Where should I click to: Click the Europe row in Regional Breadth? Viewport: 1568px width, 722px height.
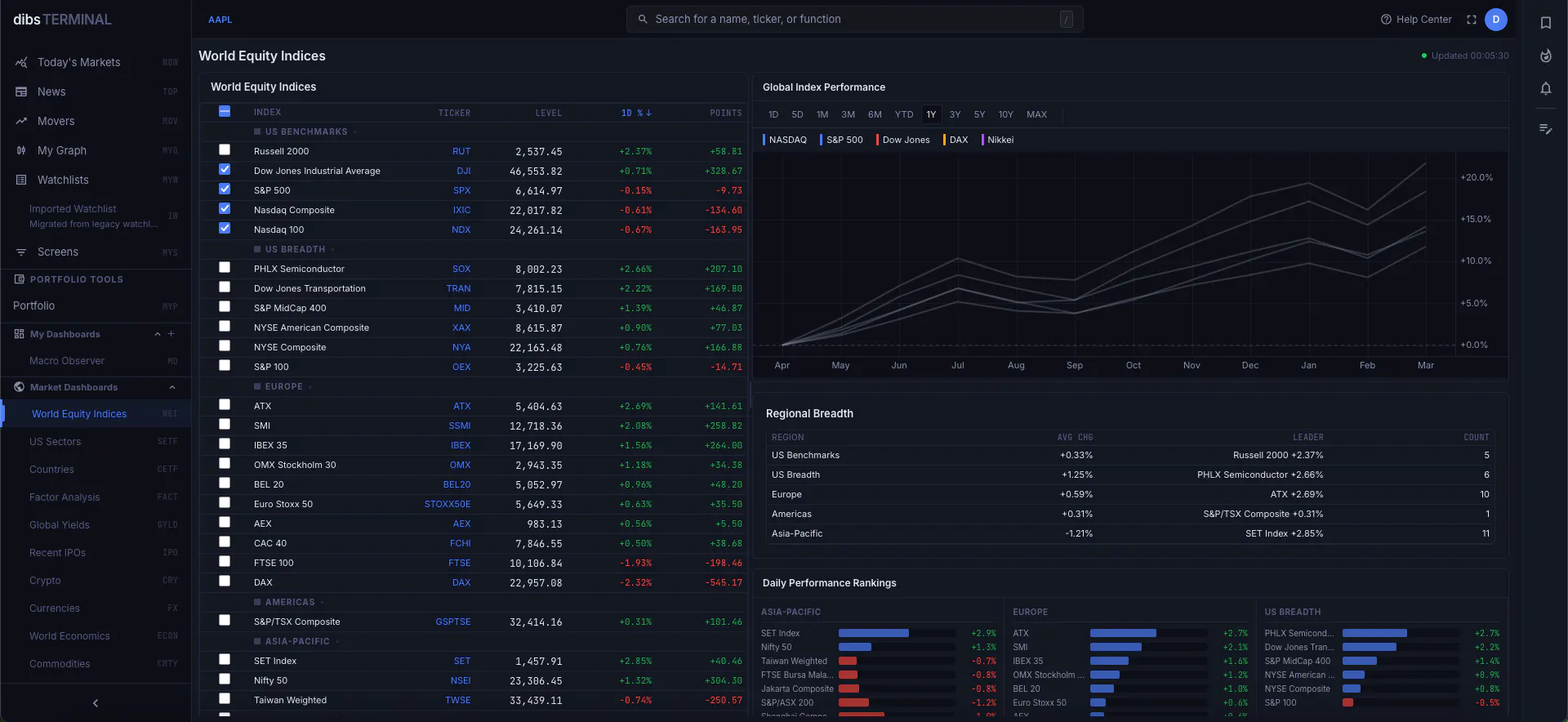(1130, 494)
